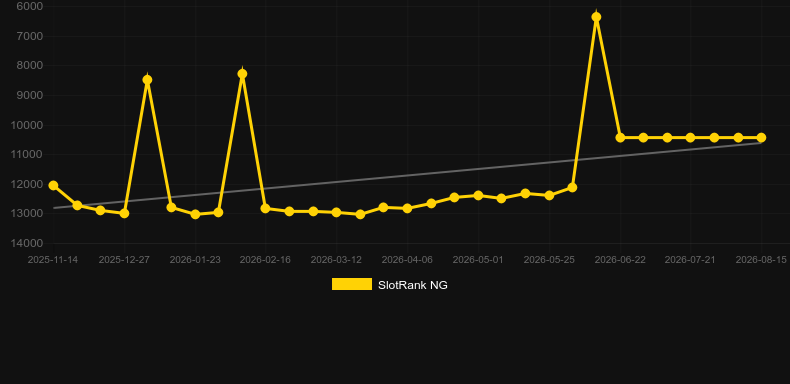The height and width of the screenshot is (384, 790).
Task: Click the 2026-08-15 date label
Action: 761,260
